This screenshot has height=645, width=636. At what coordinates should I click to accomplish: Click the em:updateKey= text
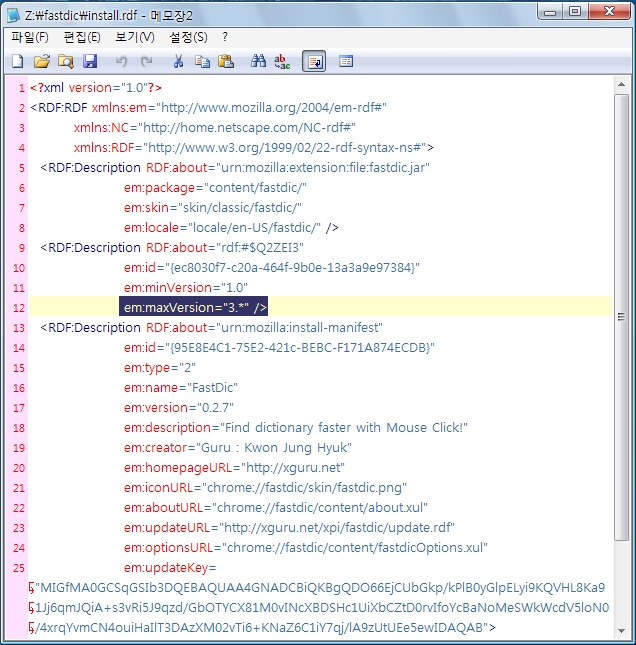[x=170, y=568]
